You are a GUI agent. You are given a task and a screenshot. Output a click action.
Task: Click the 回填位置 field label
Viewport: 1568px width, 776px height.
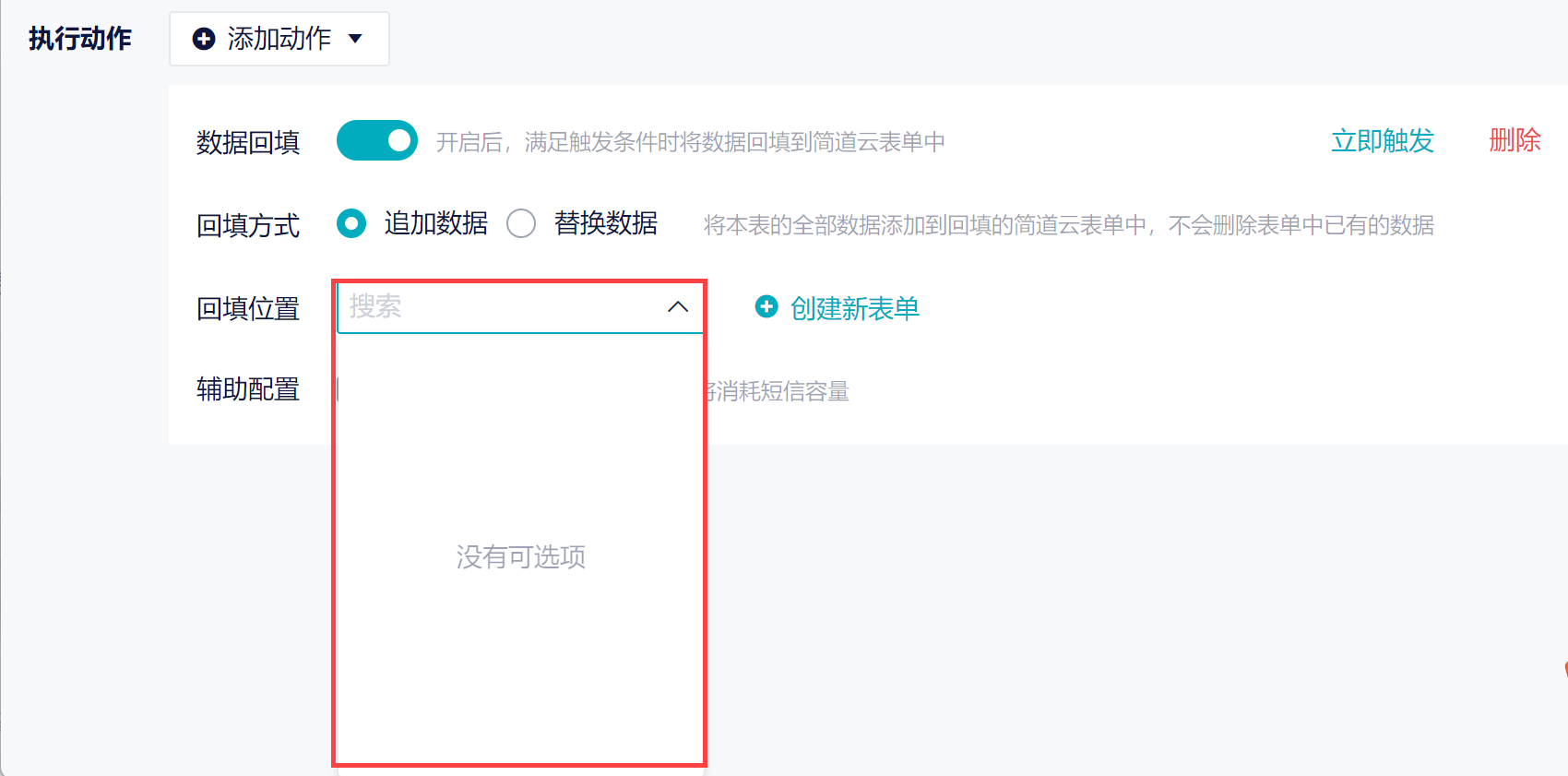(x=248, y=308)
